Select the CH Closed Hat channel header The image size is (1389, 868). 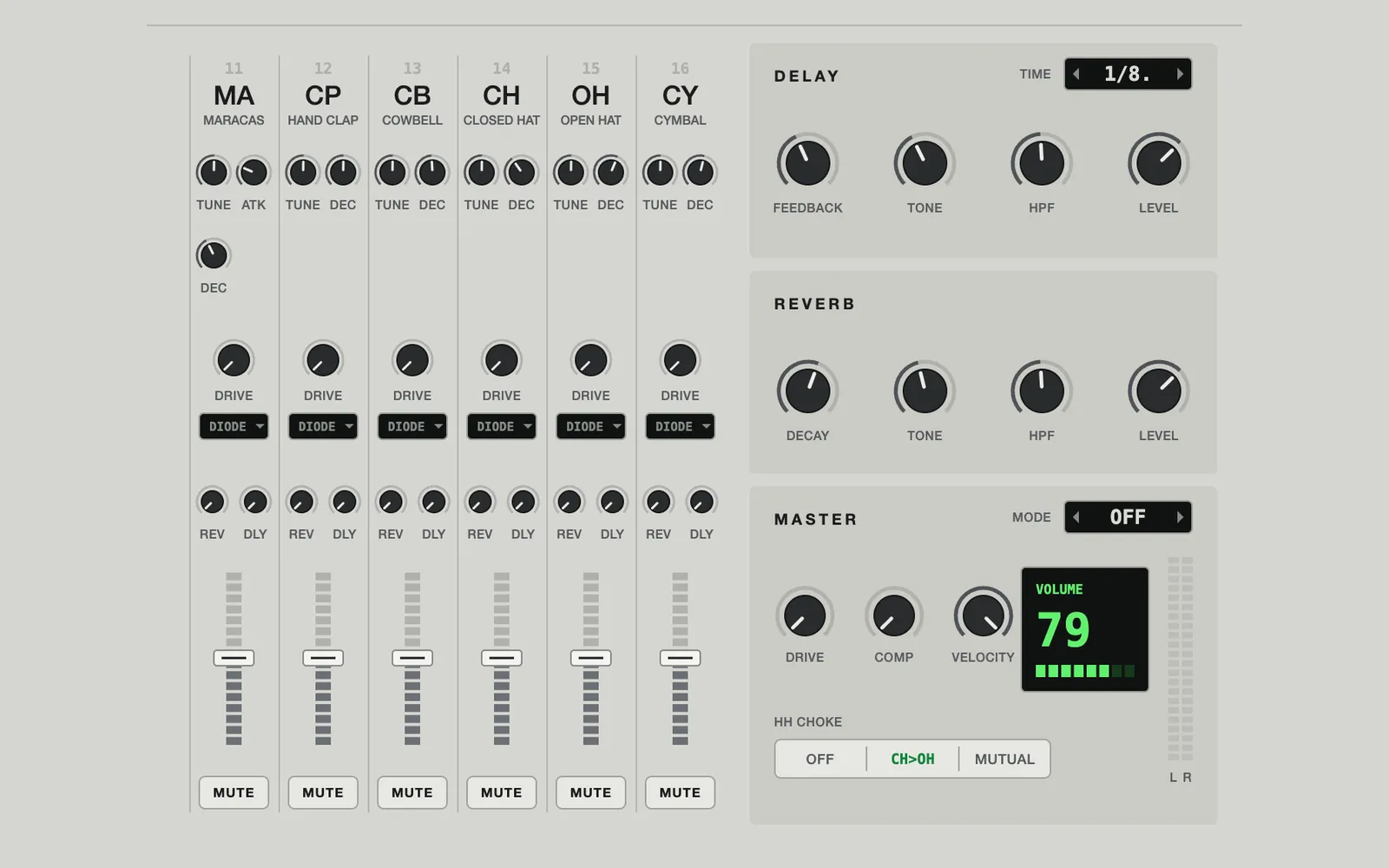(502, 95)
